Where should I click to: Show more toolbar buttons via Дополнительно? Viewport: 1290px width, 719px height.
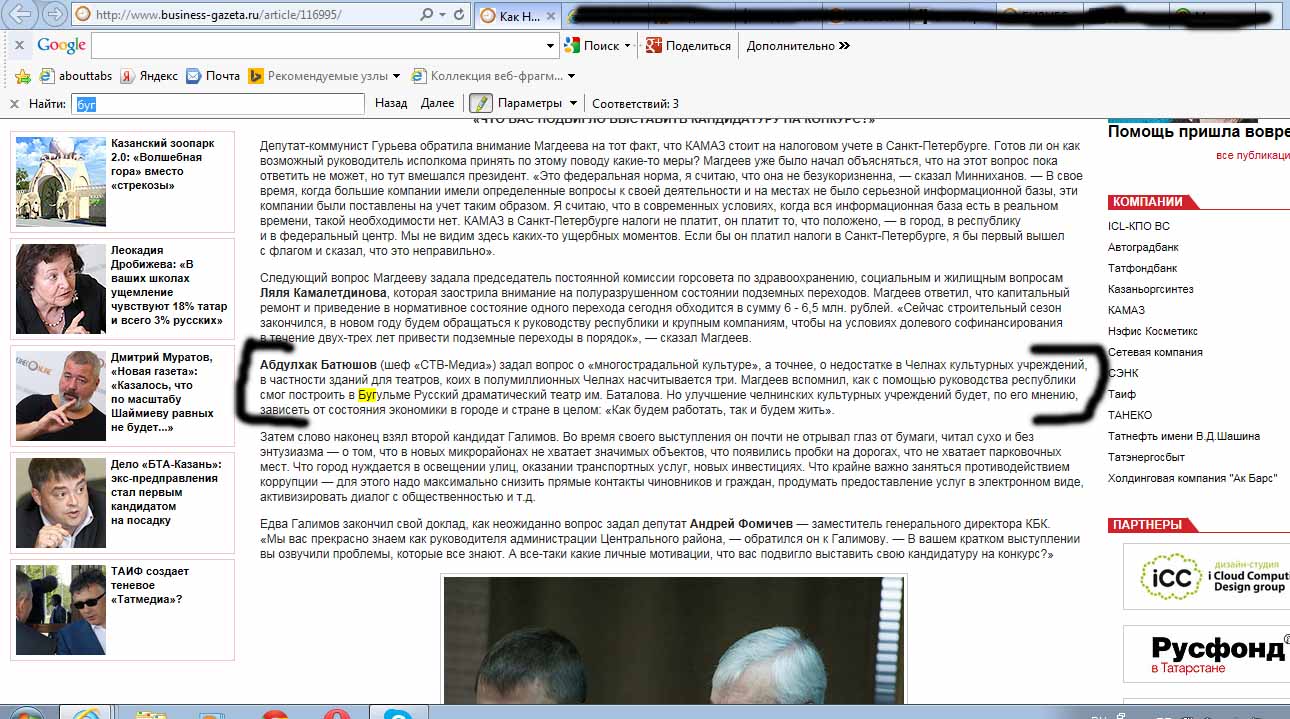(x=798, y=46)
